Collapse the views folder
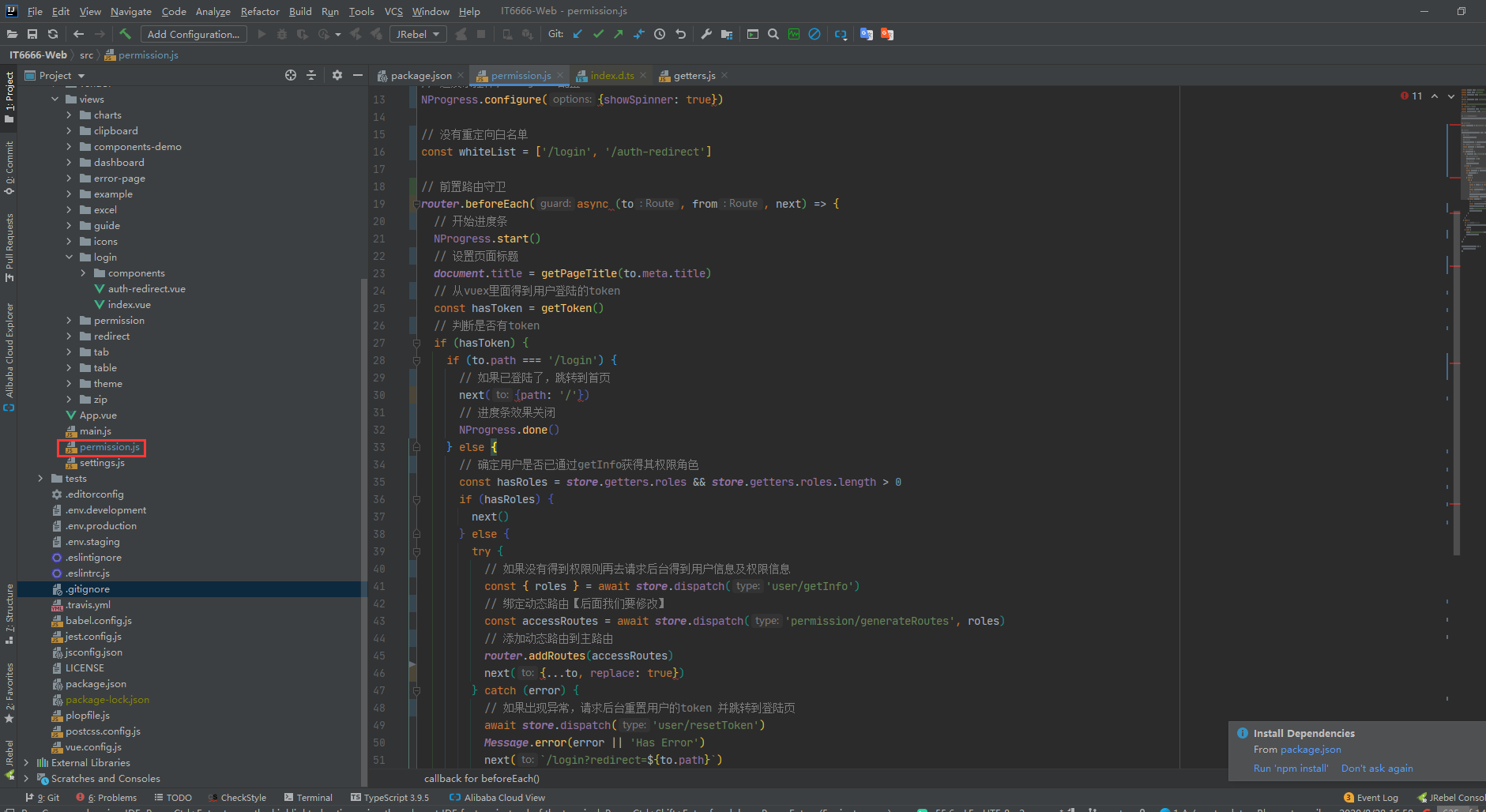Image resolution: width=1486 pixels, height=812 pixels. coord(55,100)
